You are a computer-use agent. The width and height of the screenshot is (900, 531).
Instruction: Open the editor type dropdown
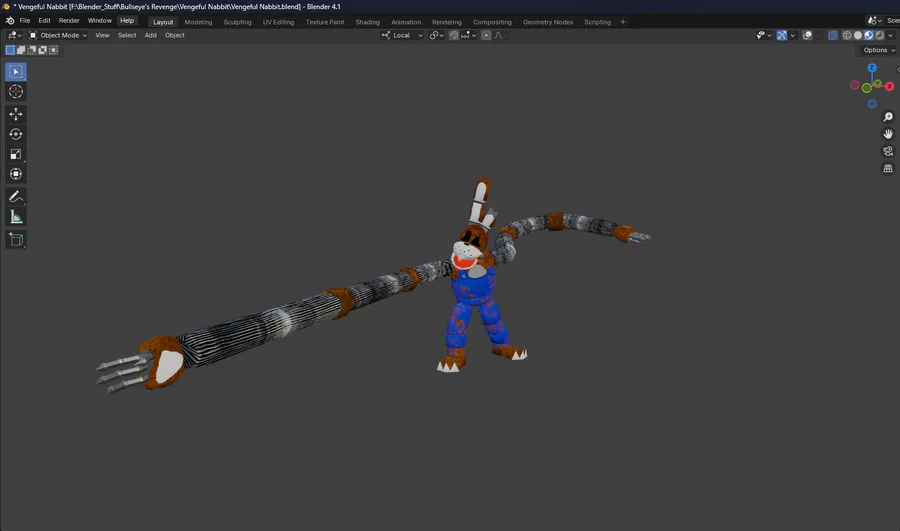[x=14, y=35]
